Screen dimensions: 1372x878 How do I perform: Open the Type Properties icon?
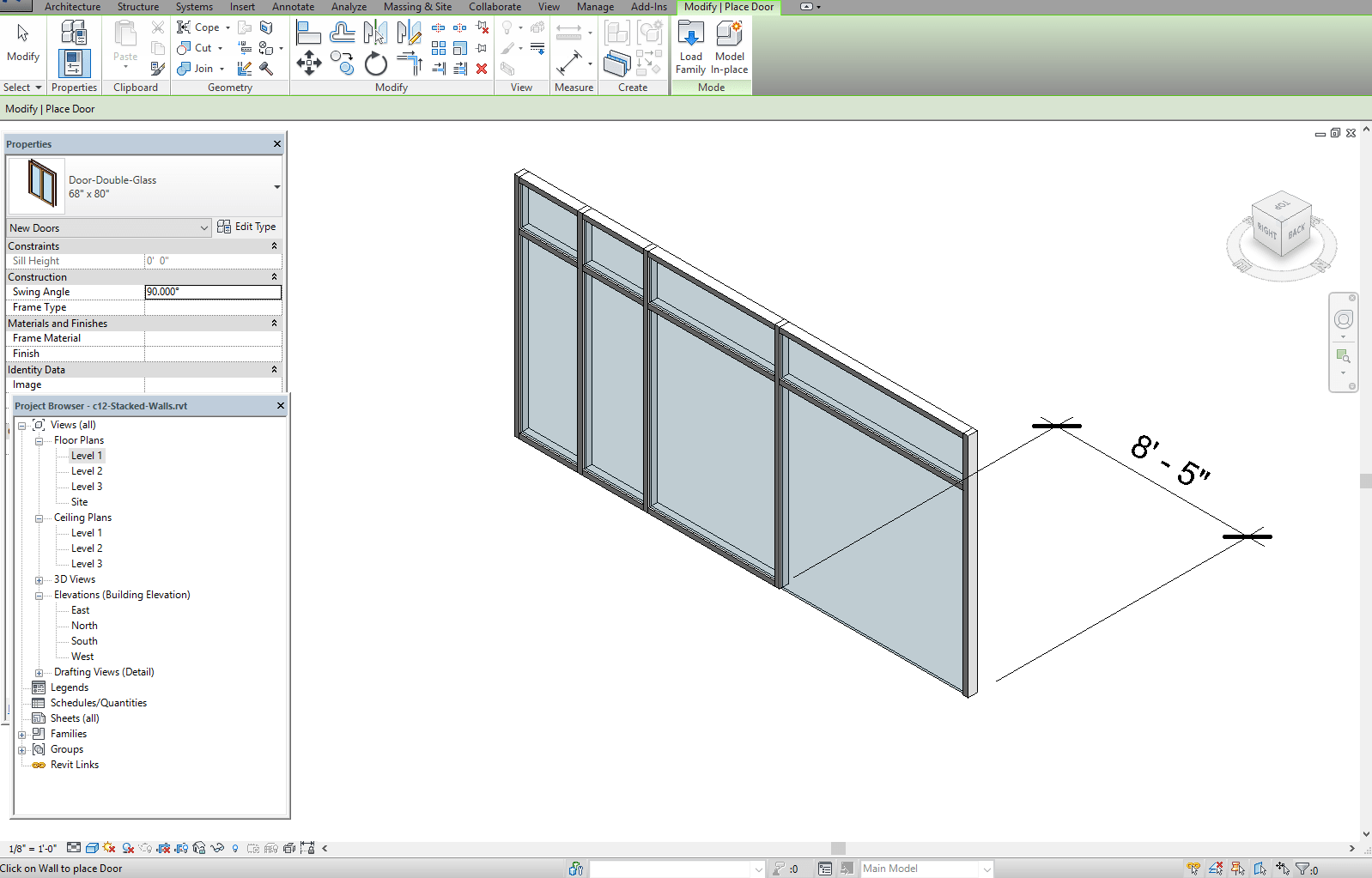pyautogui.click(x=74, y=33)
